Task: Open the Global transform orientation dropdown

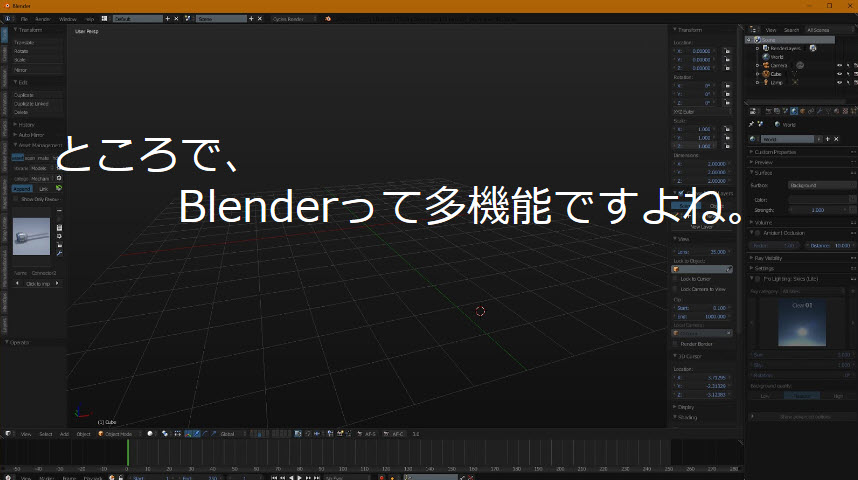Action: (231, 434)
